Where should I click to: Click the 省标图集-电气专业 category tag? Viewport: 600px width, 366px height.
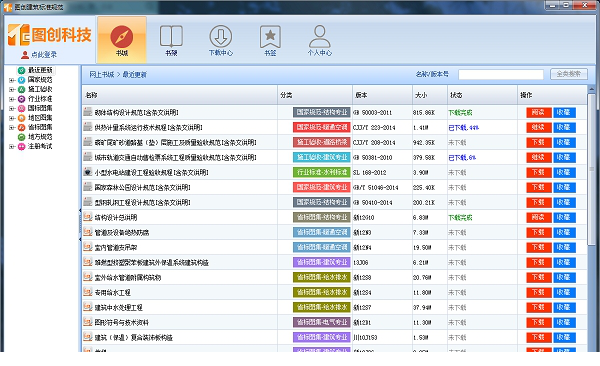[x=322, y=322]
